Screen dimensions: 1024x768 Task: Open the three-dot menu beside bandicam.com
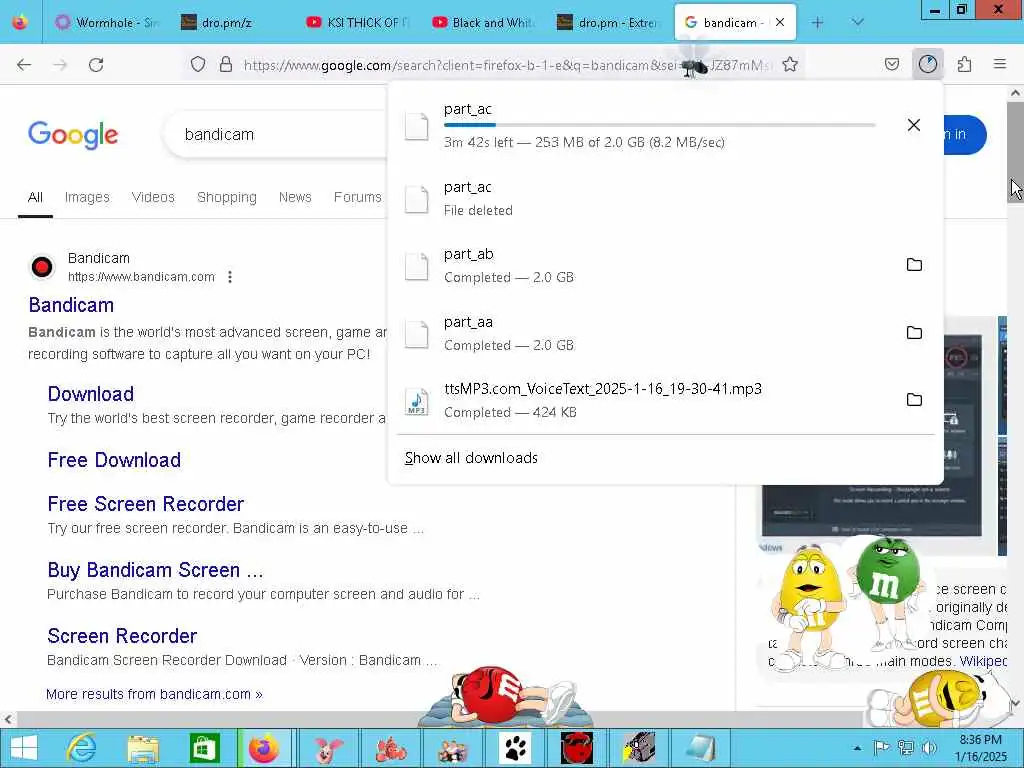click(230, 277)
